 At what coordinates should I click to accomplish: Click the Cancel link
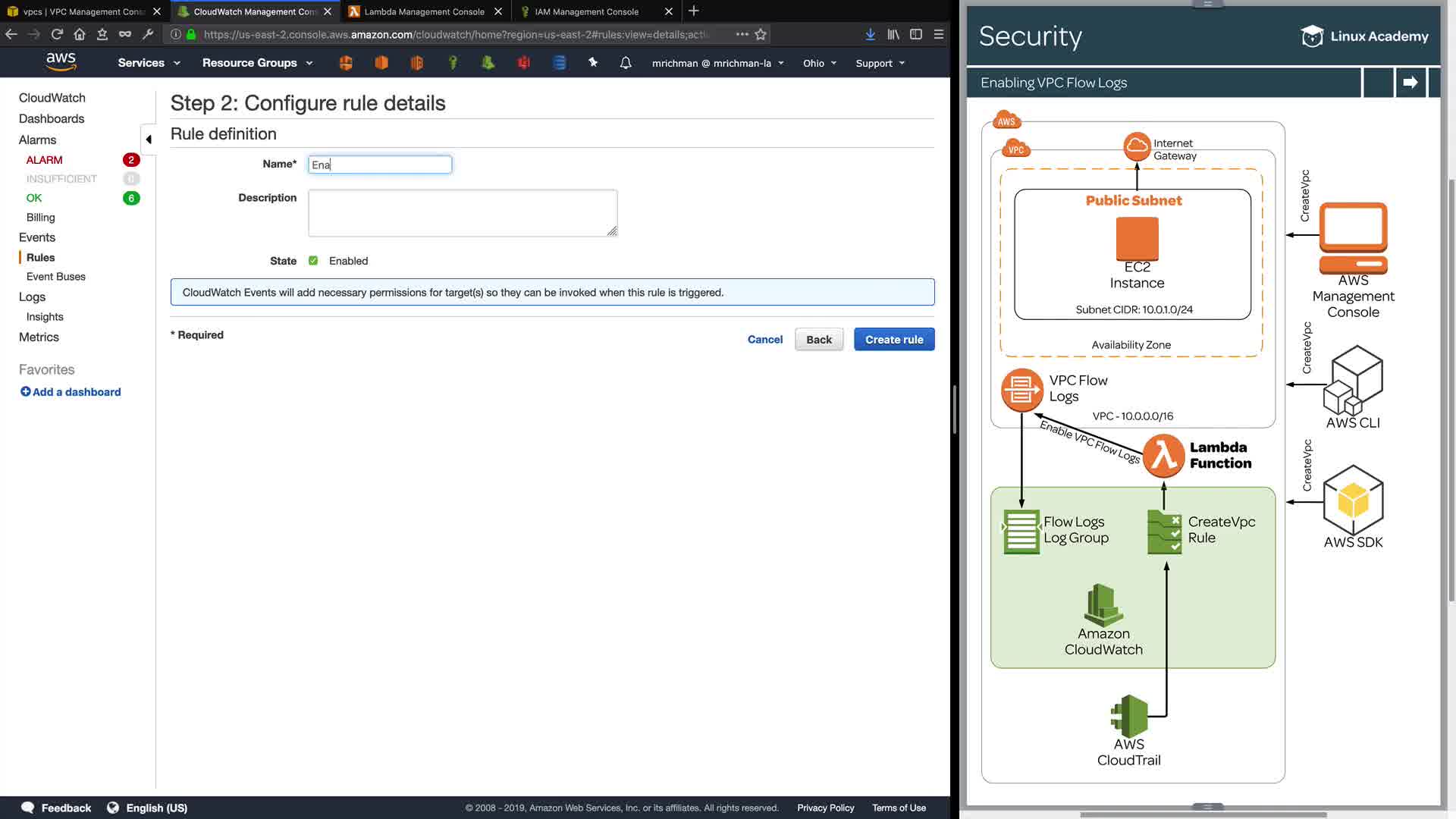[764, 340]
